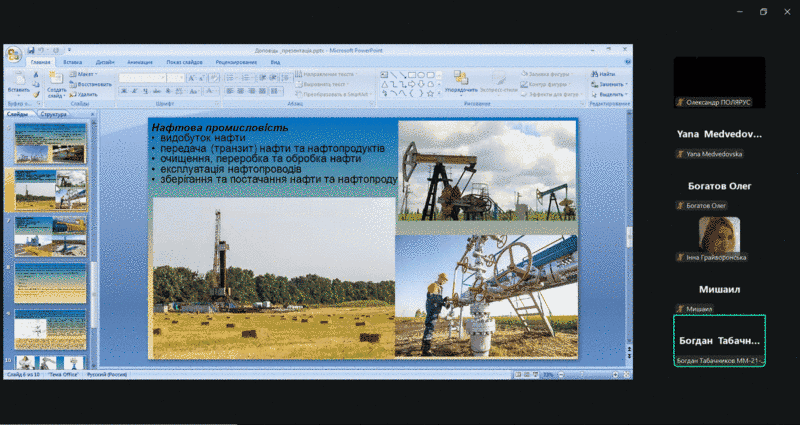Toggle bold formatting in the Шрифт group

point(123,90)
